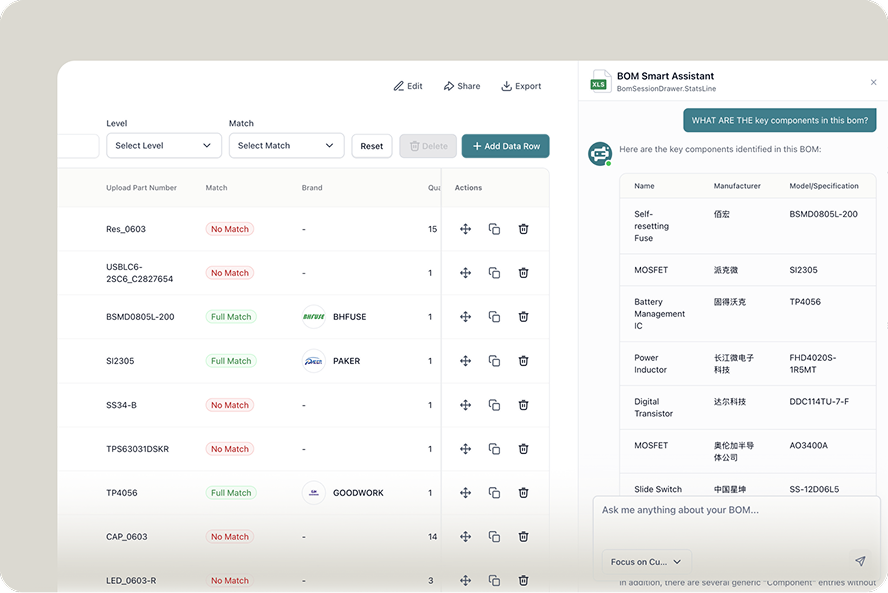Click the Full Match badge for TP4056
This screenshot has height=593, width=888.
pyautogui.click(x=231, y=493)
